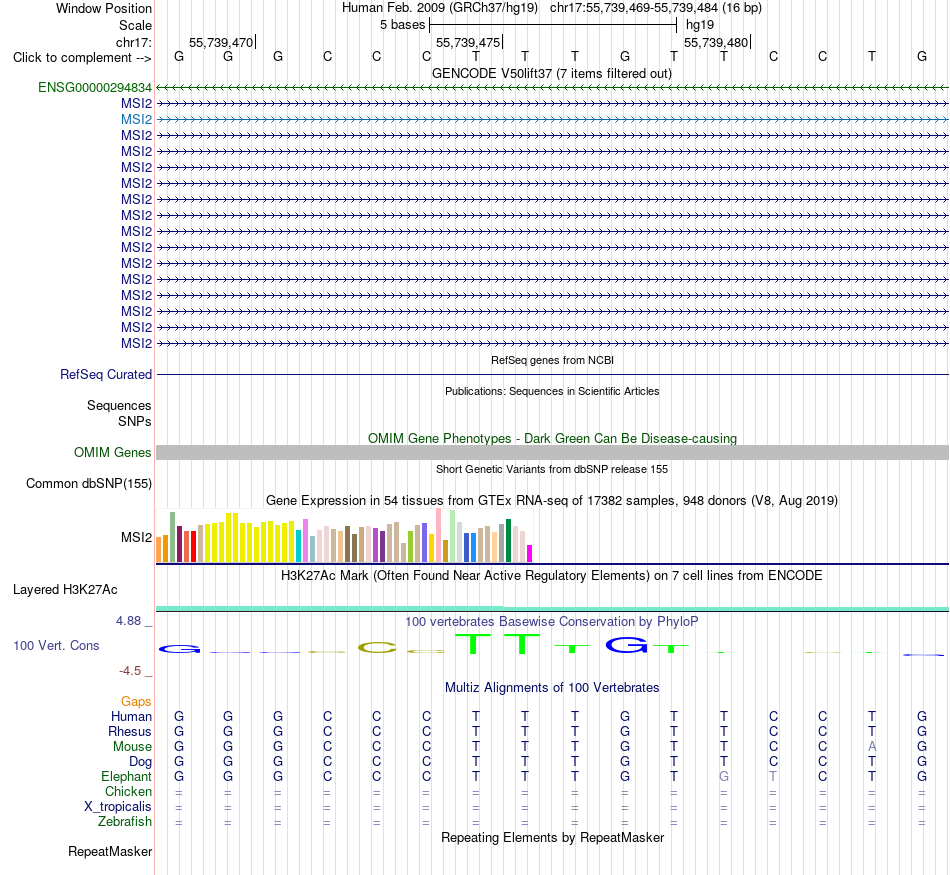Click the 100 Vert. Cons label

(56, 645)
